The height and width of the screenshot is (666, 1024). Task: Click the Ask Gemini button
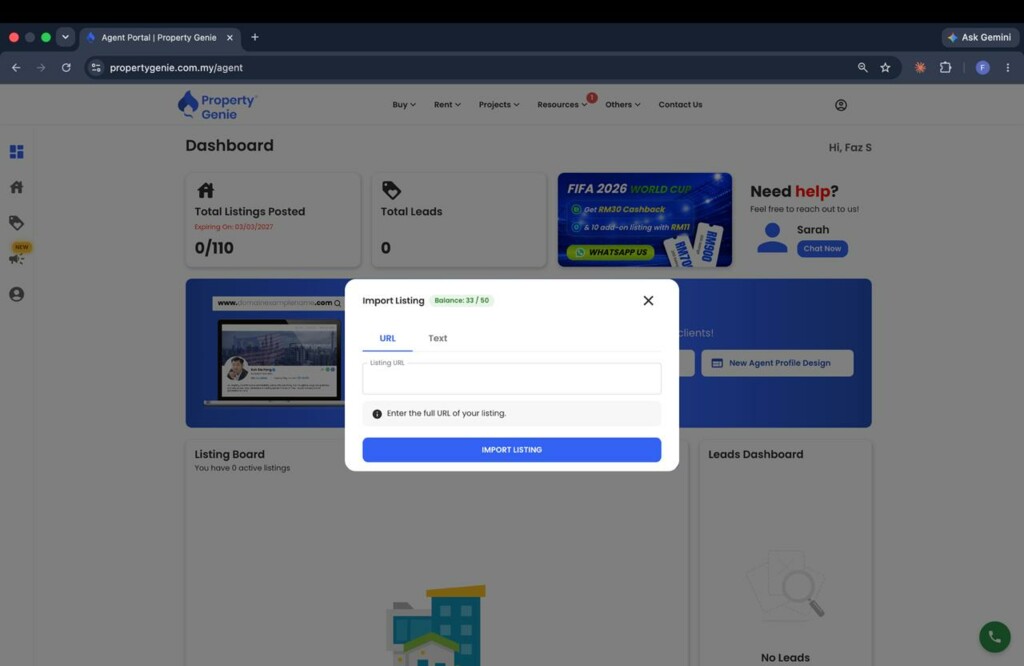pyautogui.click(x=980, y=37)
